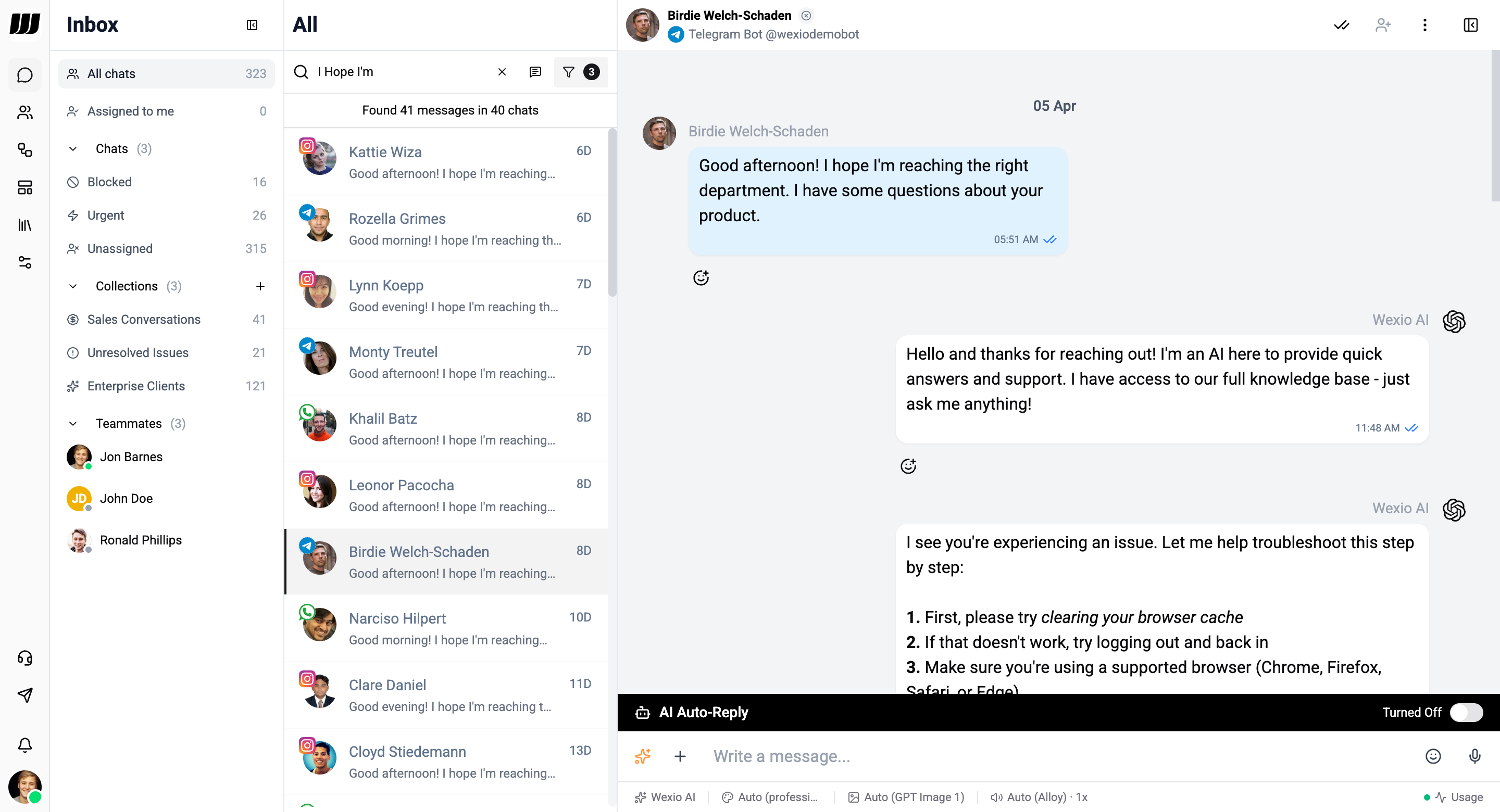This screenshot has height=812, width=1500.
Task: Open the chats panel in left sidebar
Action: click(x=24, y=74)
